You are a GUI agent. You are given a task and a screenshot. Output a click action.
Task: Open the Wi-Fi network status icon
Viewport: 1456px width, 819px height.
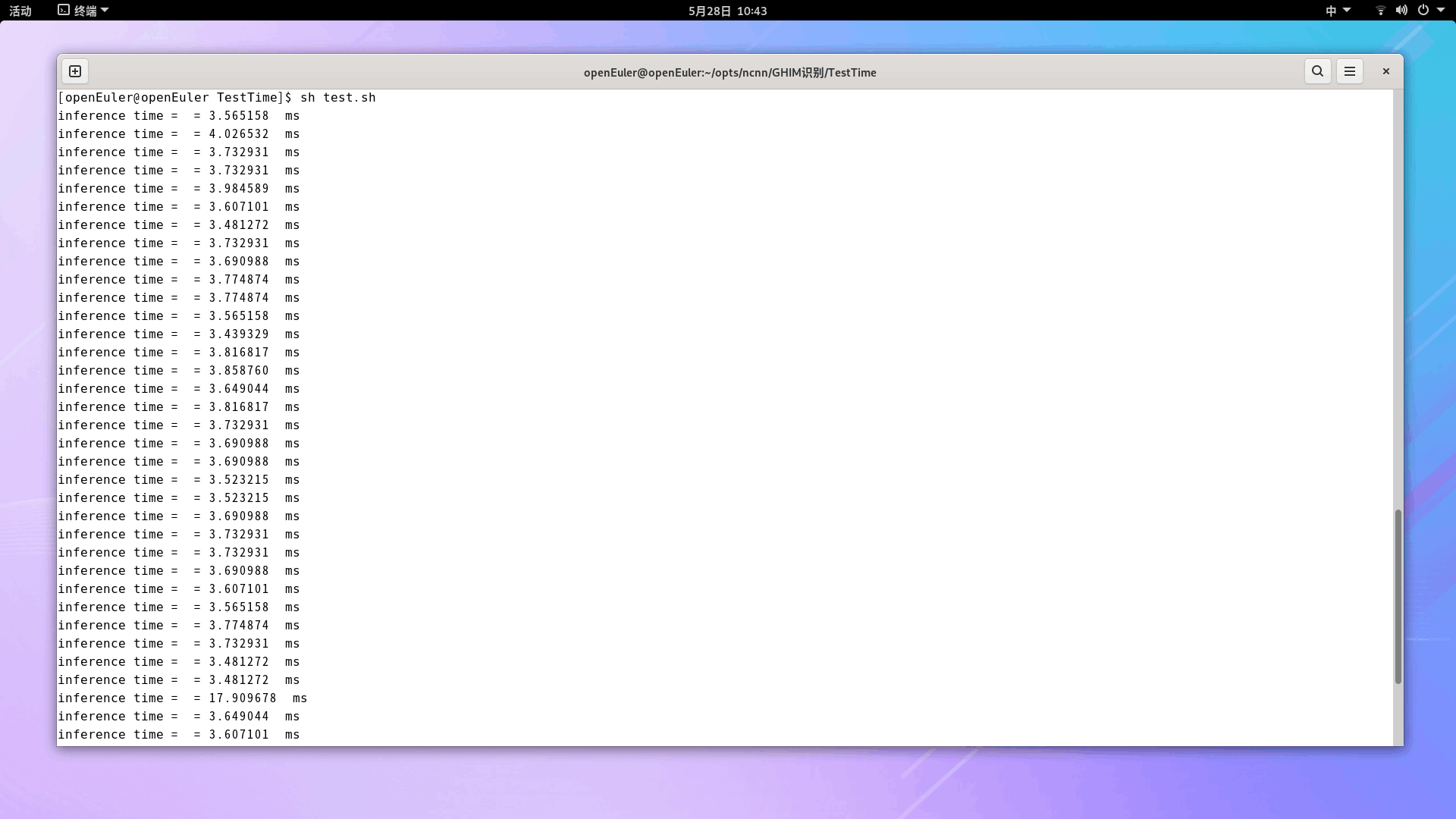[1380, 11]
